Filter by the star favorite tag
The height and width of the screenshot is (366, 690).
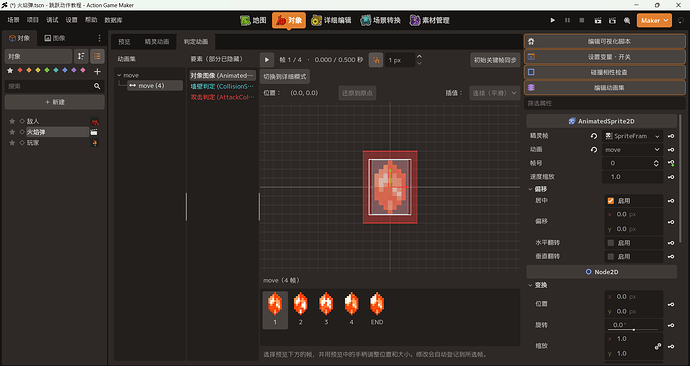(10, 70)
